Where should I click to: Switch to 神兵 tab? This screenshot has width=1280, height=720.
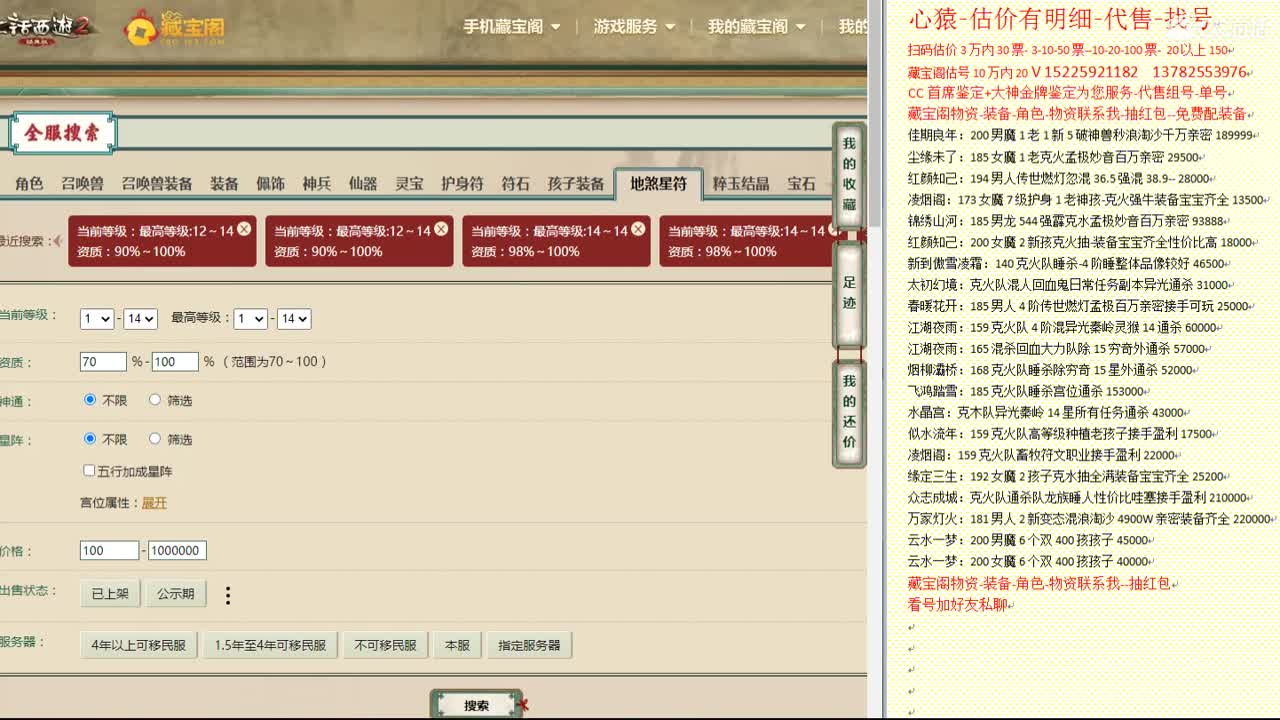[x=316, y=183]
